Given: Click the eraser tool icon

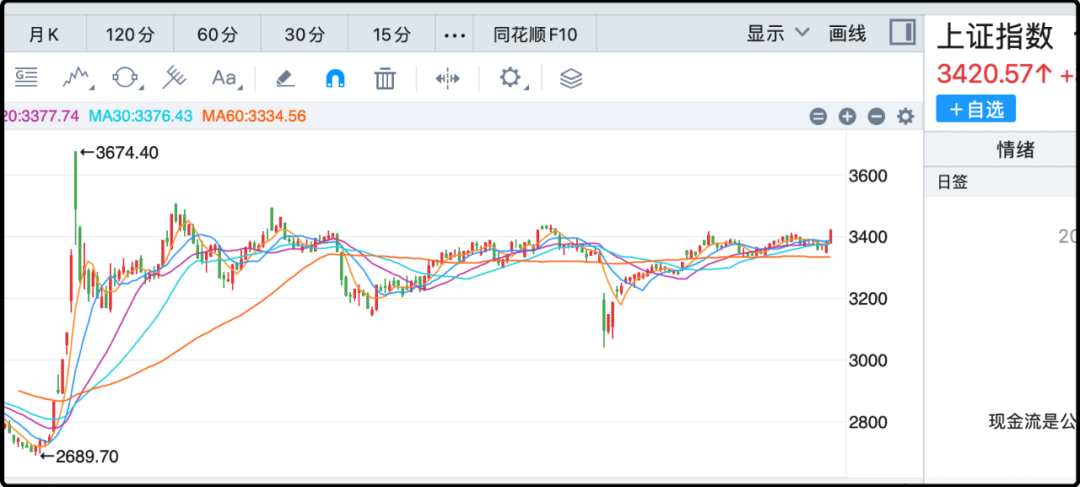Looking at the screenshot, I should pos(285,78).
